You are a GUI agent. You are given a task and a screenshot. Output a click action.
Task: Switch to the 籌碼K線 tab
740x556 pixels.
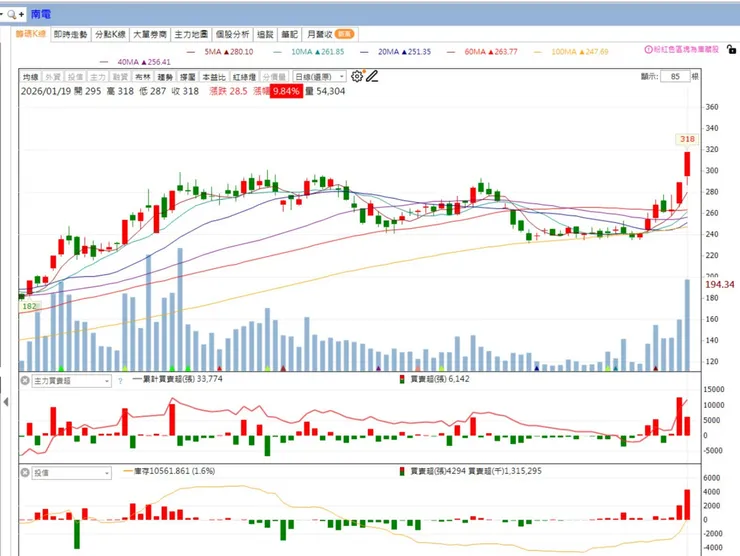[31, 34]
